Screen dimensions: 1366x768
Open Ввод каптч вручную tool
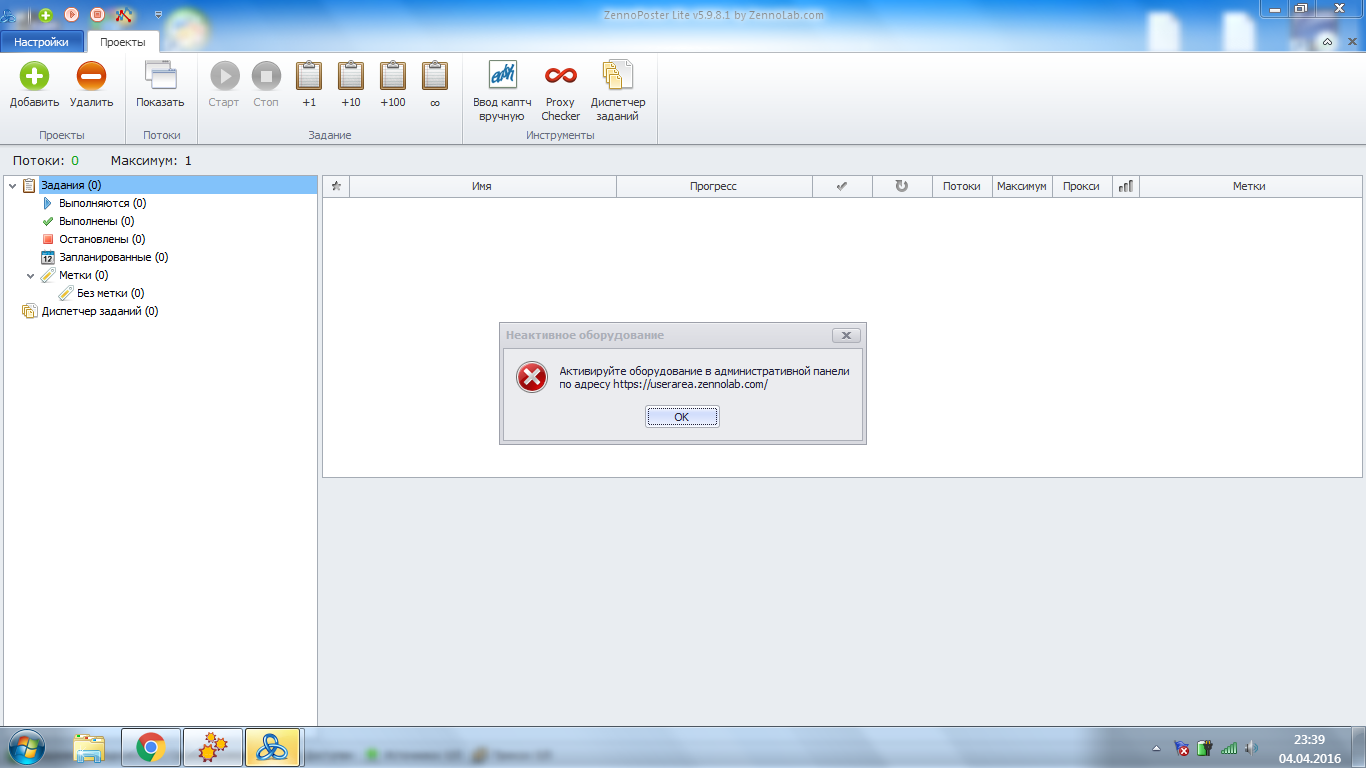pos(502,91)
